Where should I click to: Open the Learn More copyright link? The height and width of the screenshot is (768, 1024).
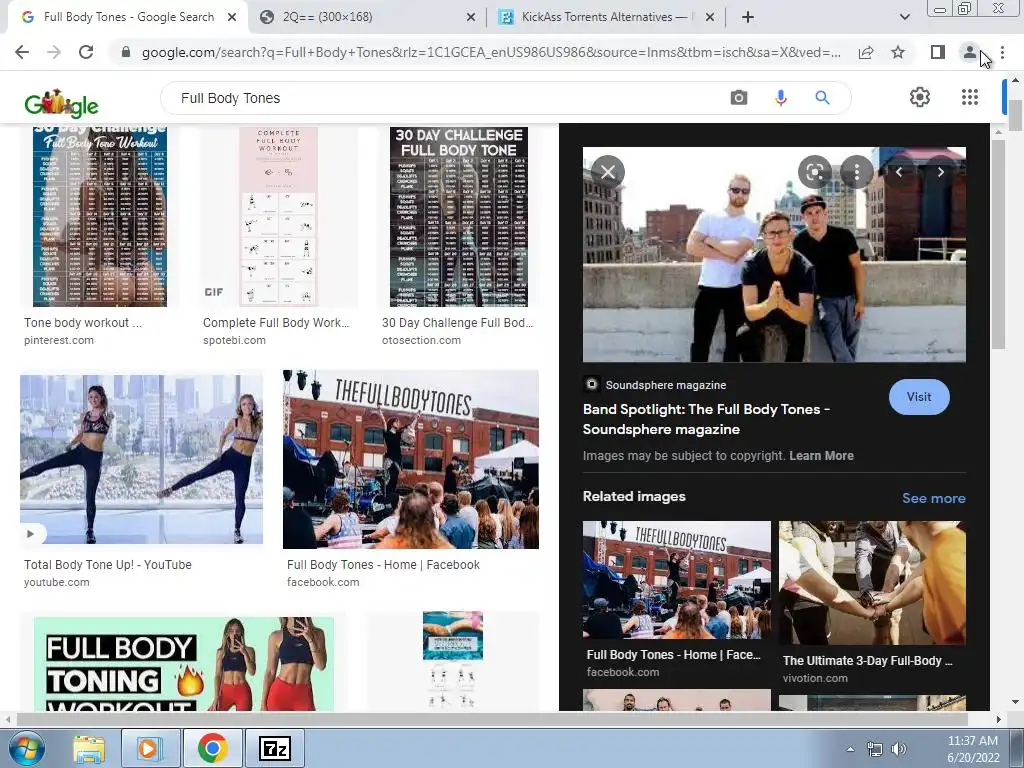coord(821,456)
